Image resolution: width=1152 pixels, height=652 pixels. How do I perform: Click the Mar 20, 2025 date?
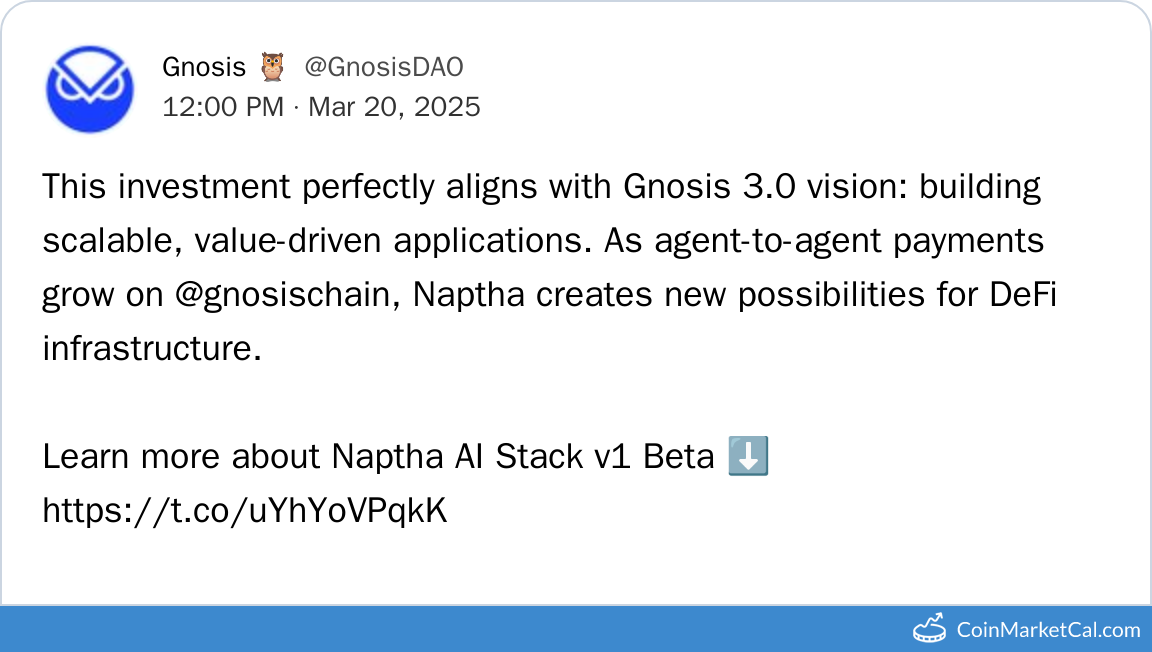click(x=394, y=106)
